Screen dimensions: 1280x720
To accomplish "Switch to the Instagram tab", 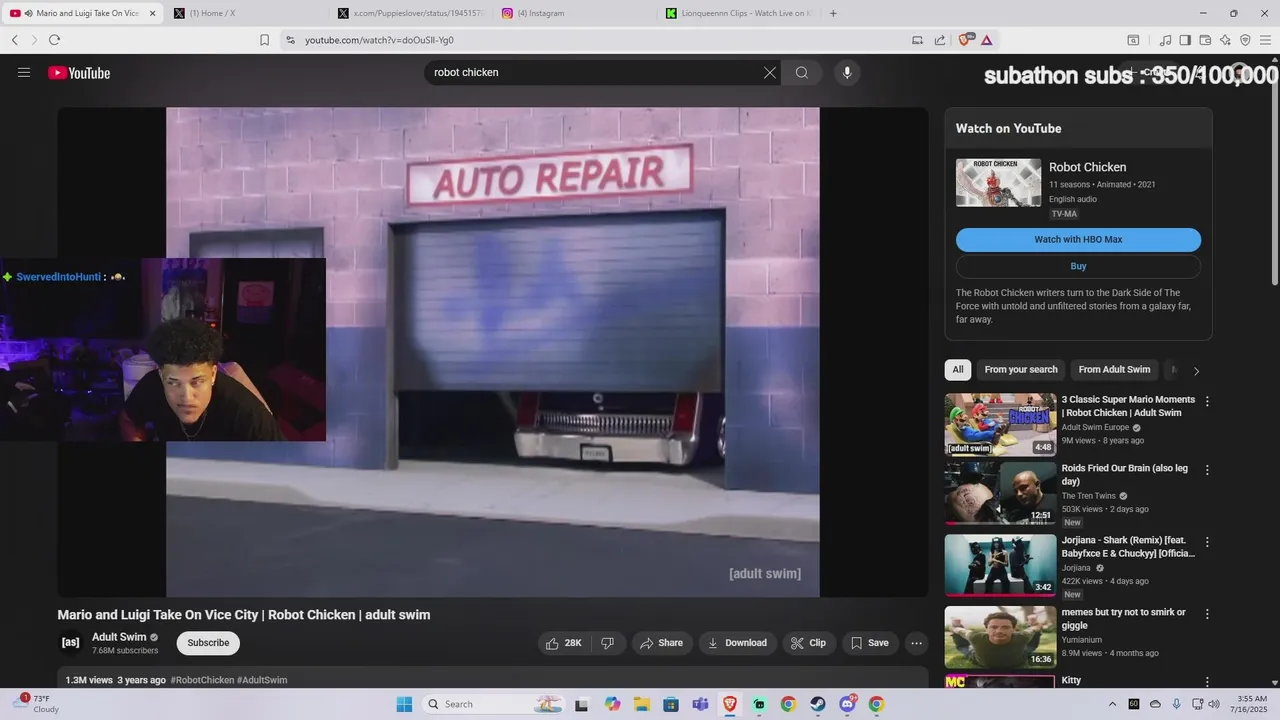I will tap(574, 13).
